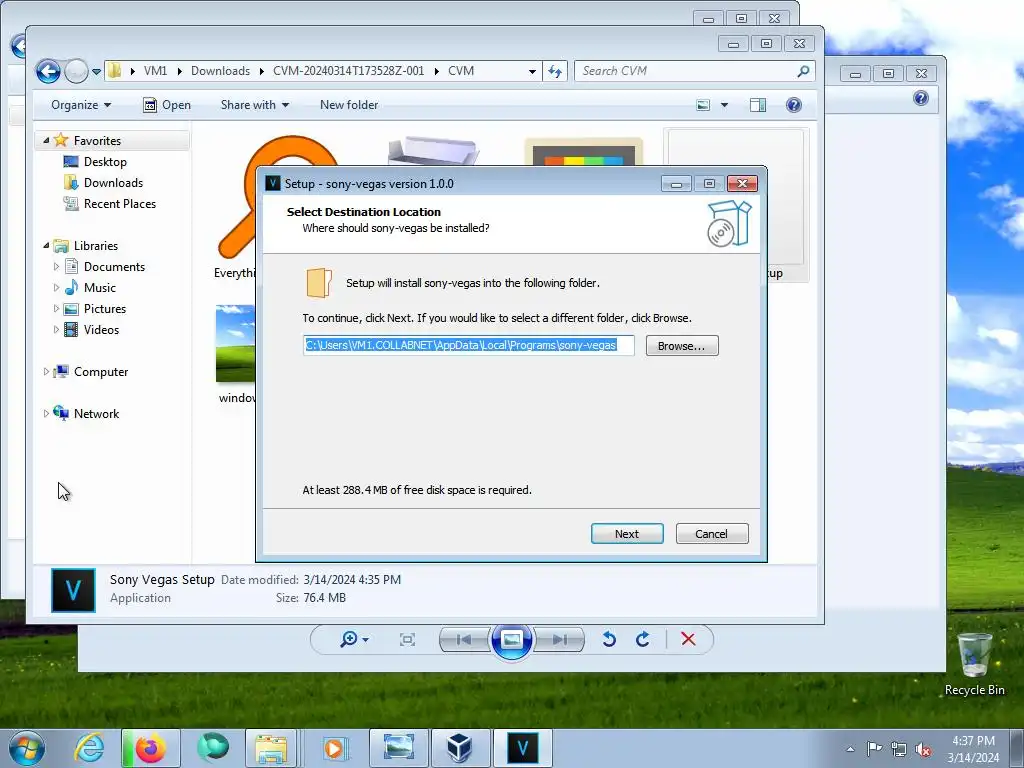Expand the Videos library
The image size is (1024, 768).
click(56, 329)
